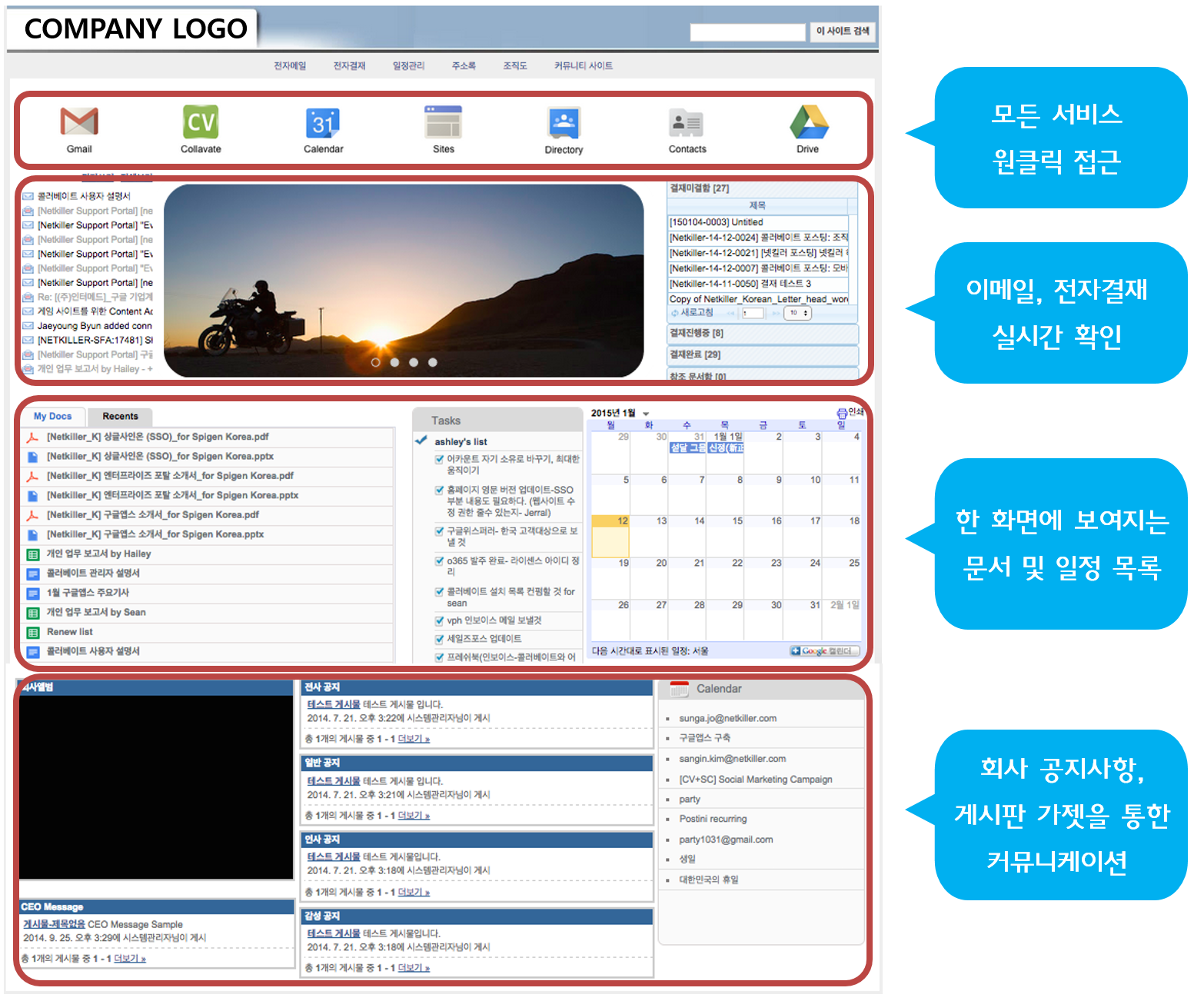
Task: Toggle the task checkbox for 프레쉬북(인보이스-콜러베이트와
Action: click(440, 657)
